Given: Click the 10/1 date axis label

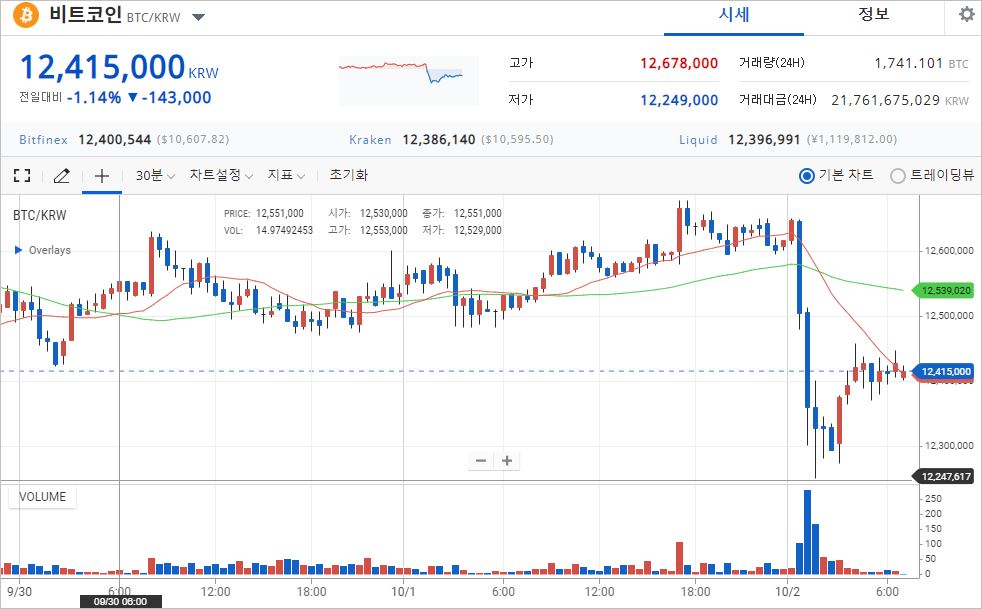Looking at the screenshot, I should tap(403, 591).
